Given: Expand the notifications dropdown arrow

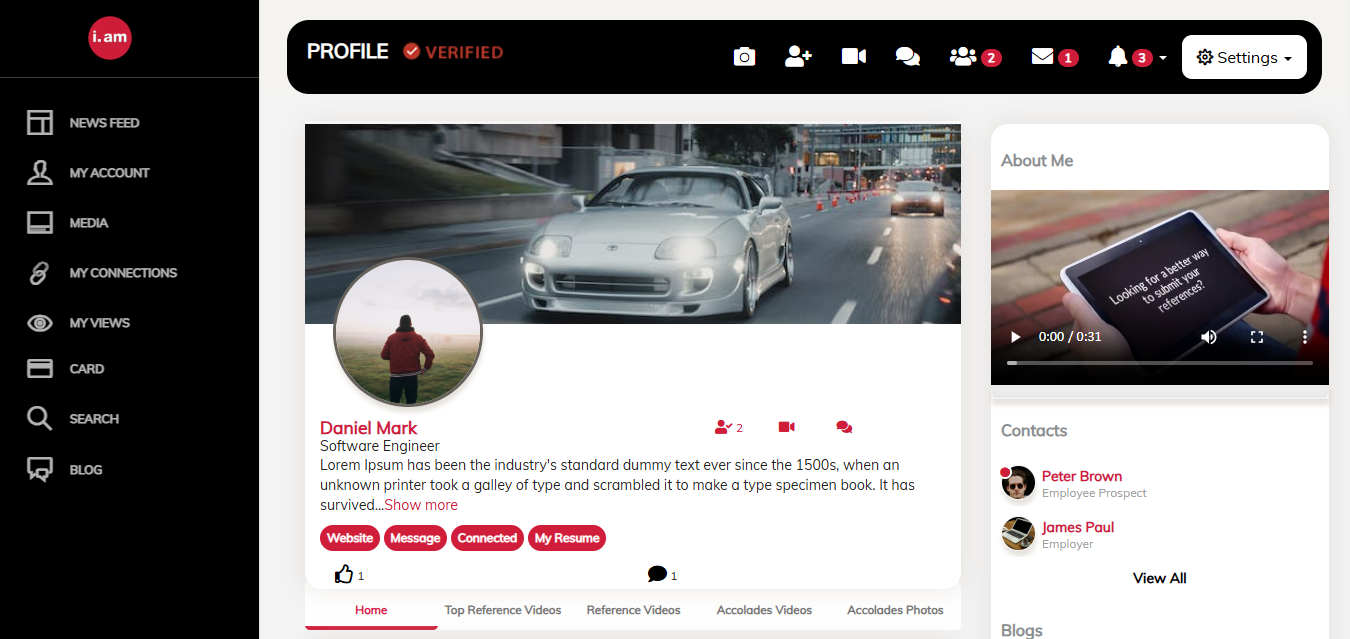Looking at the screenshot, I should [1162, 59].
